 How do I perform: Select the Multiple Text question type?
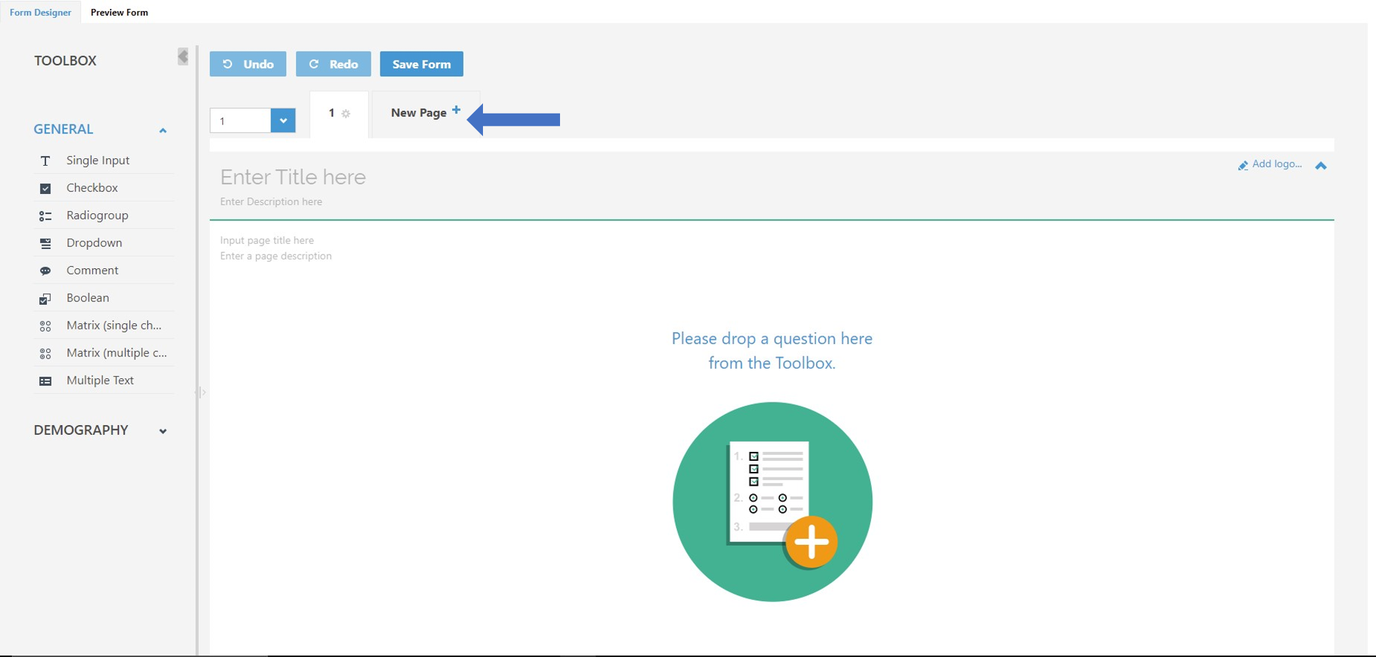100,380
